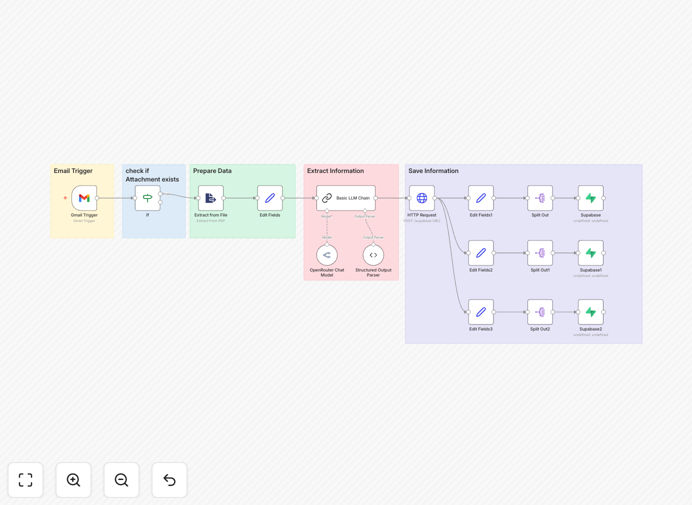Select the Structured Output Parser node
The image size is (692, 505).
pos(373,255)
